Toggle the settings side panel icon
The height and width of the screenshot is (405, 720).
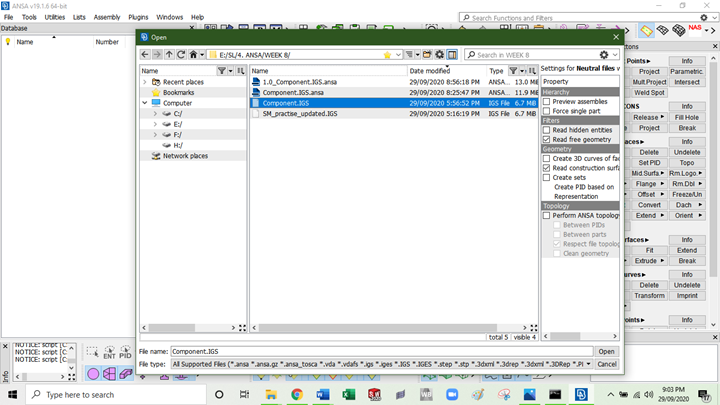pyautogui.click(x=452, y=55)
